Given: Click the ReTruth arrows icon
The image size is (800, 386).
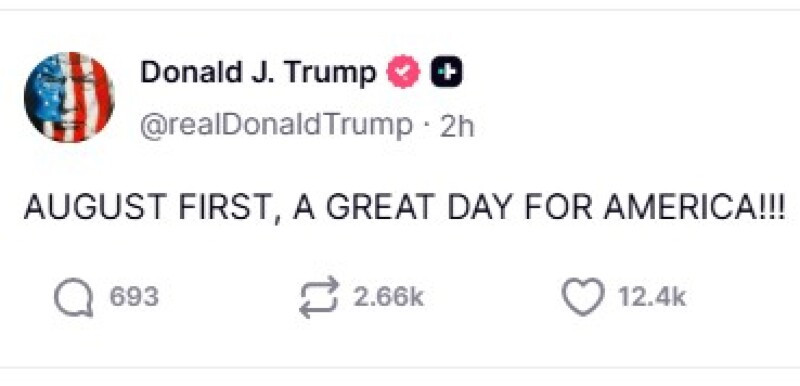Looking at the screenshot, I should tap(319, 297).
